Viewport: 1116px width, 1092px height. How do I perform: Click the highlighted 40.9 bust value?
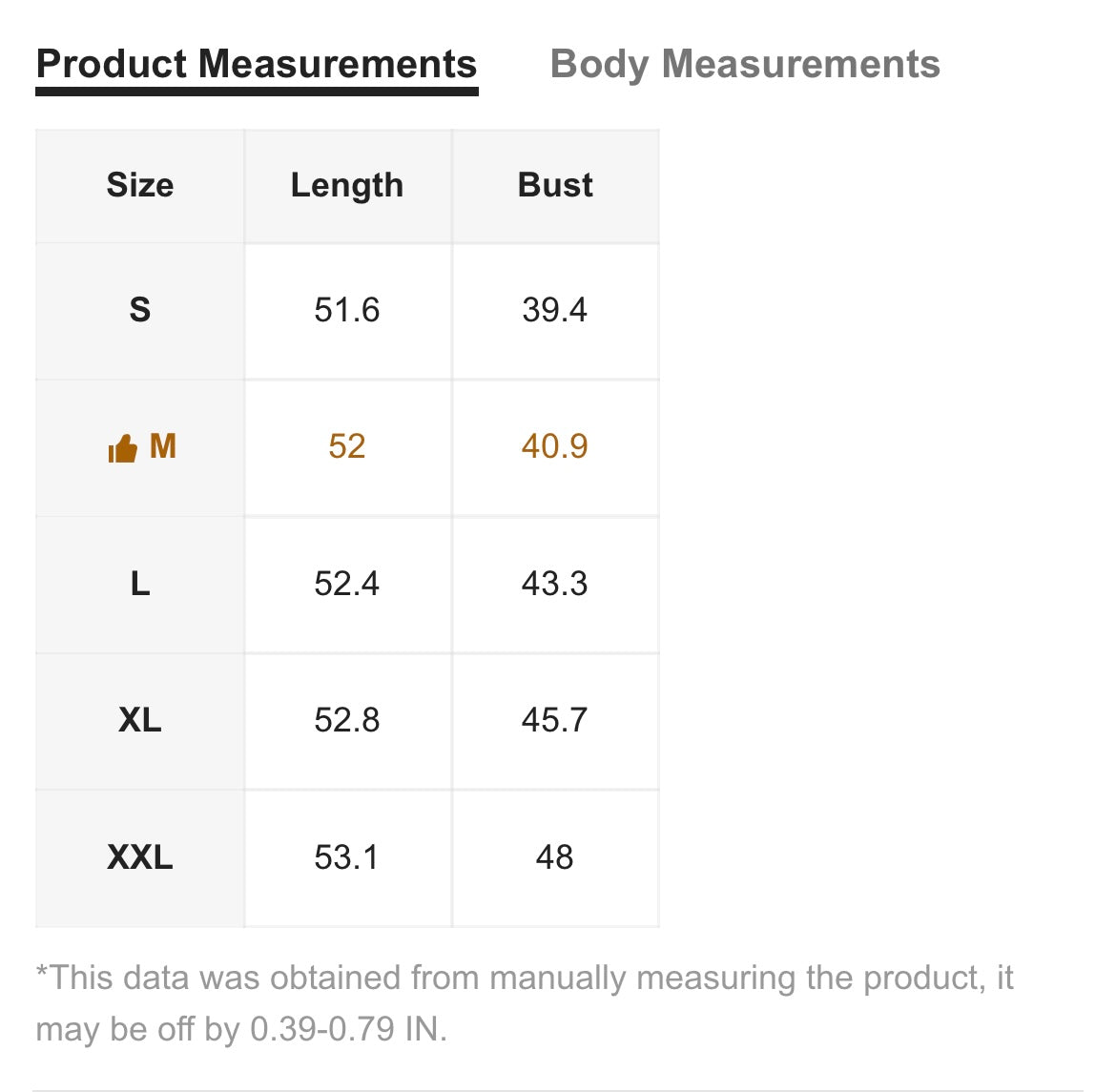click(555, 447)
